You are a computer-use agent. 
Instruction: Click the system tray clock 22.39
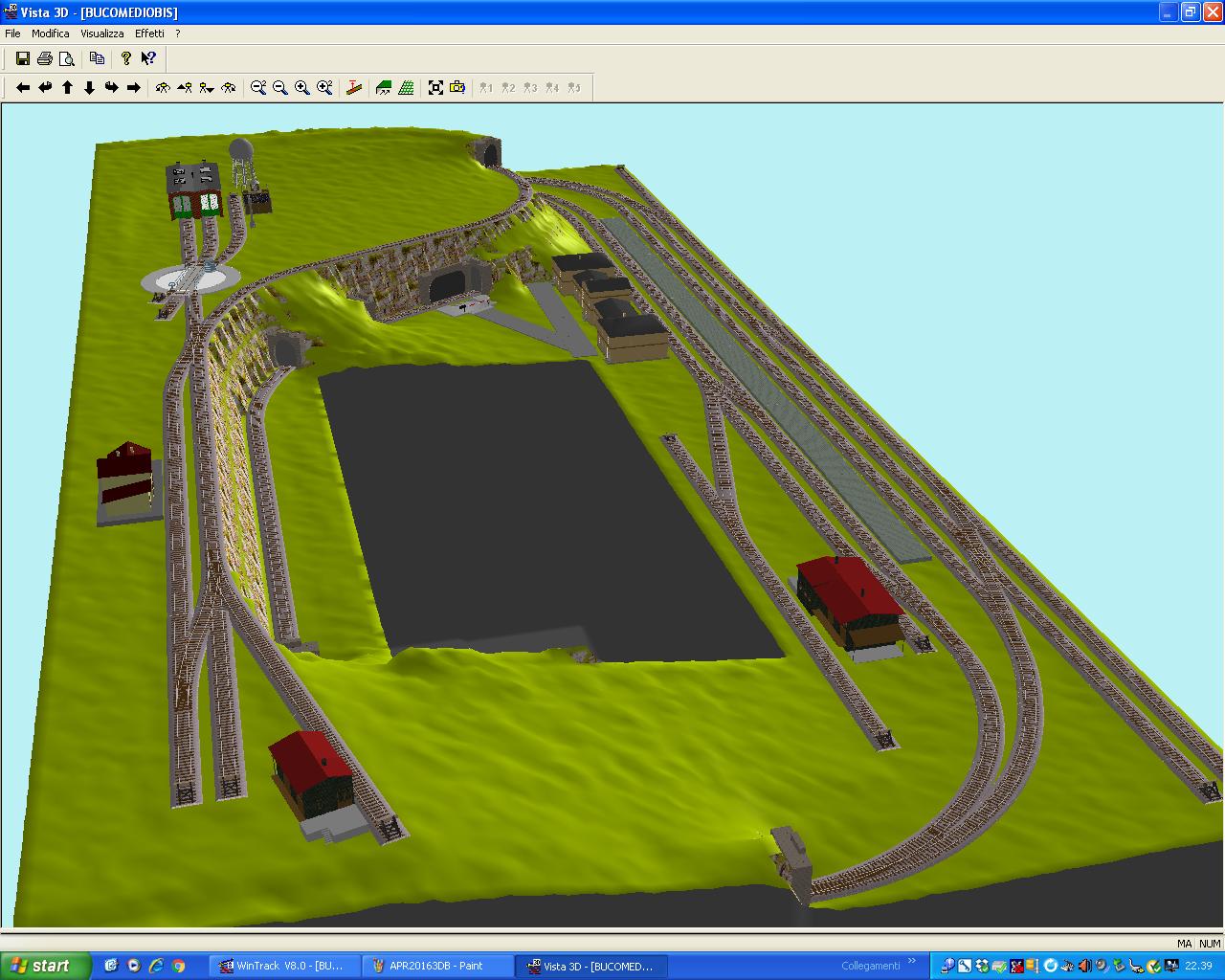1198,966
